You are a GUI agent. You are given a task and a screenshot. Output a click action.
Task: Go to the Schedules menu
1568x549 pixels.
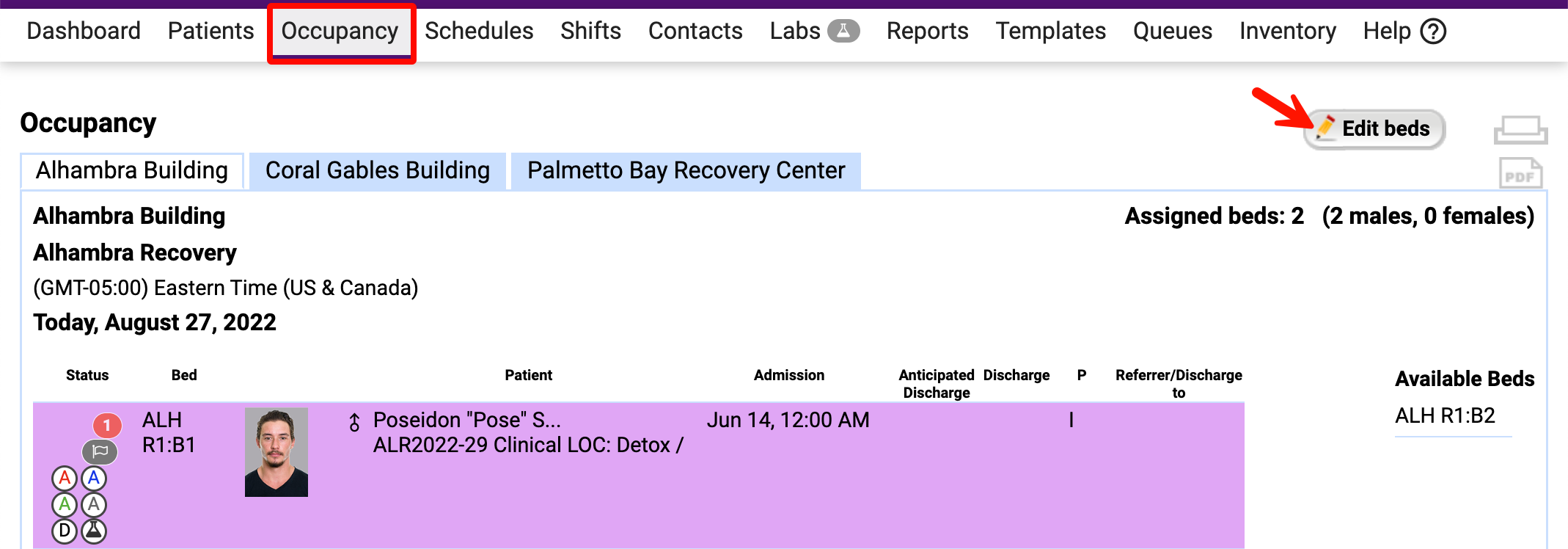479,31
